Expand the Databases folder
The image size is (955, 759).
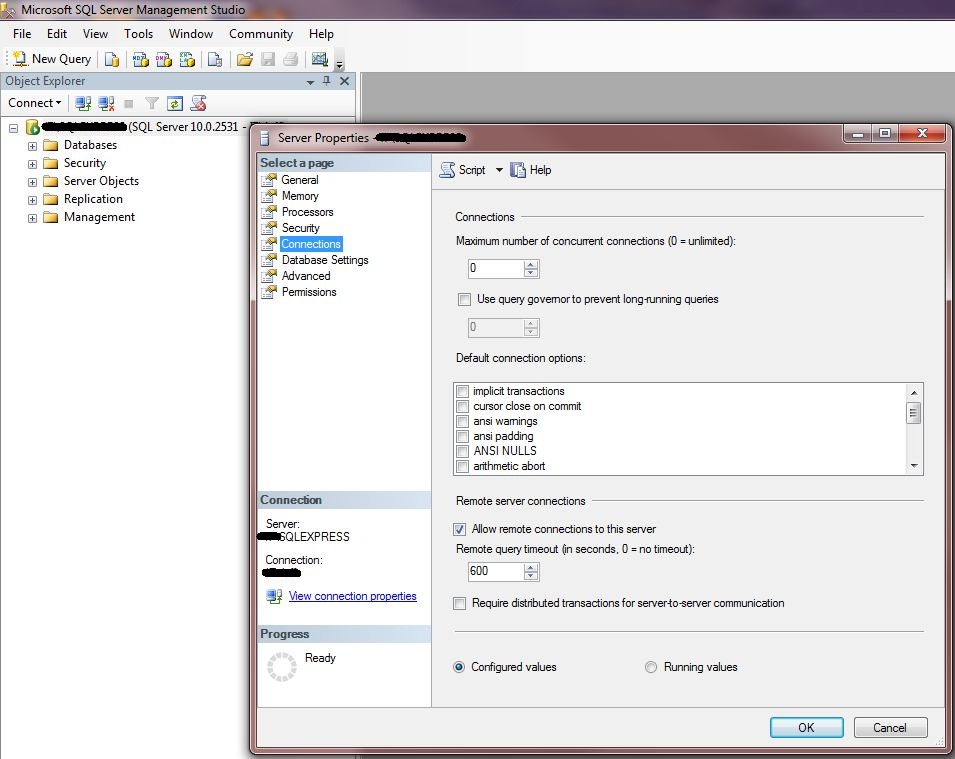(x=32, y=146)
